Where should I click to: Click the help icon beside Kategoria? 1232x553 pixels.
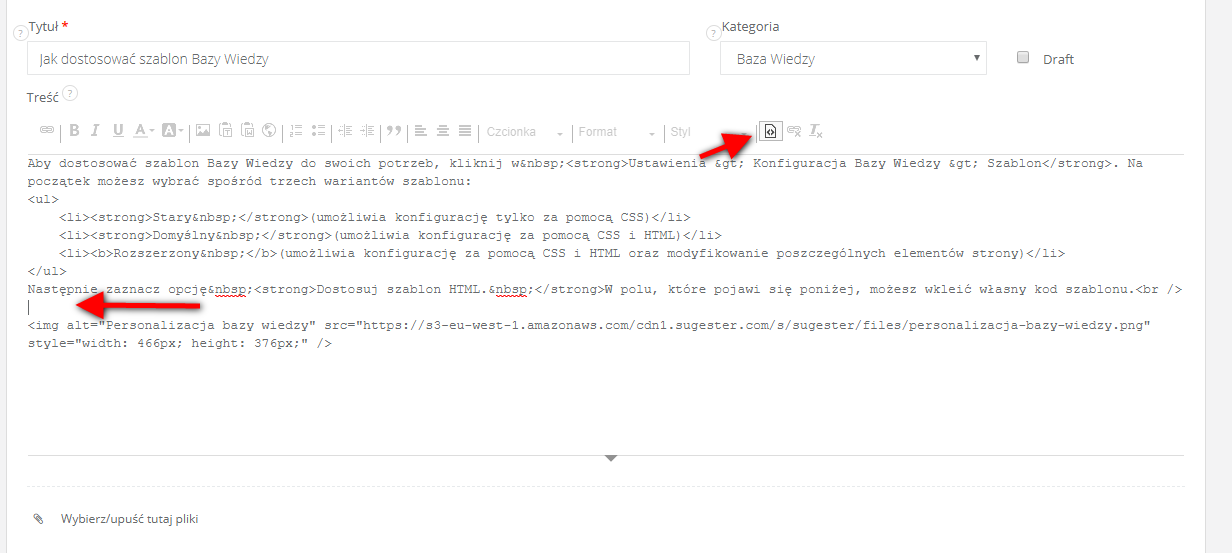pyautogui.click(x=713, y=33)
